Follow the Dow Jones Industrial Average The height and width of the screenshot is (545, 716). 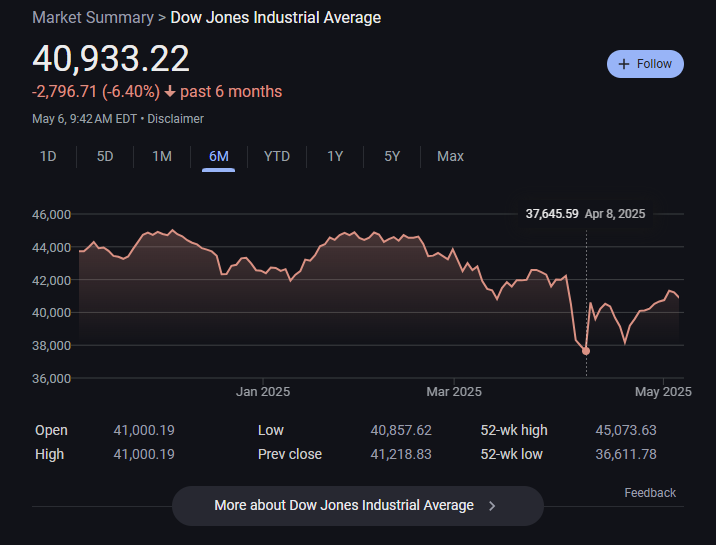pos(645,64)
